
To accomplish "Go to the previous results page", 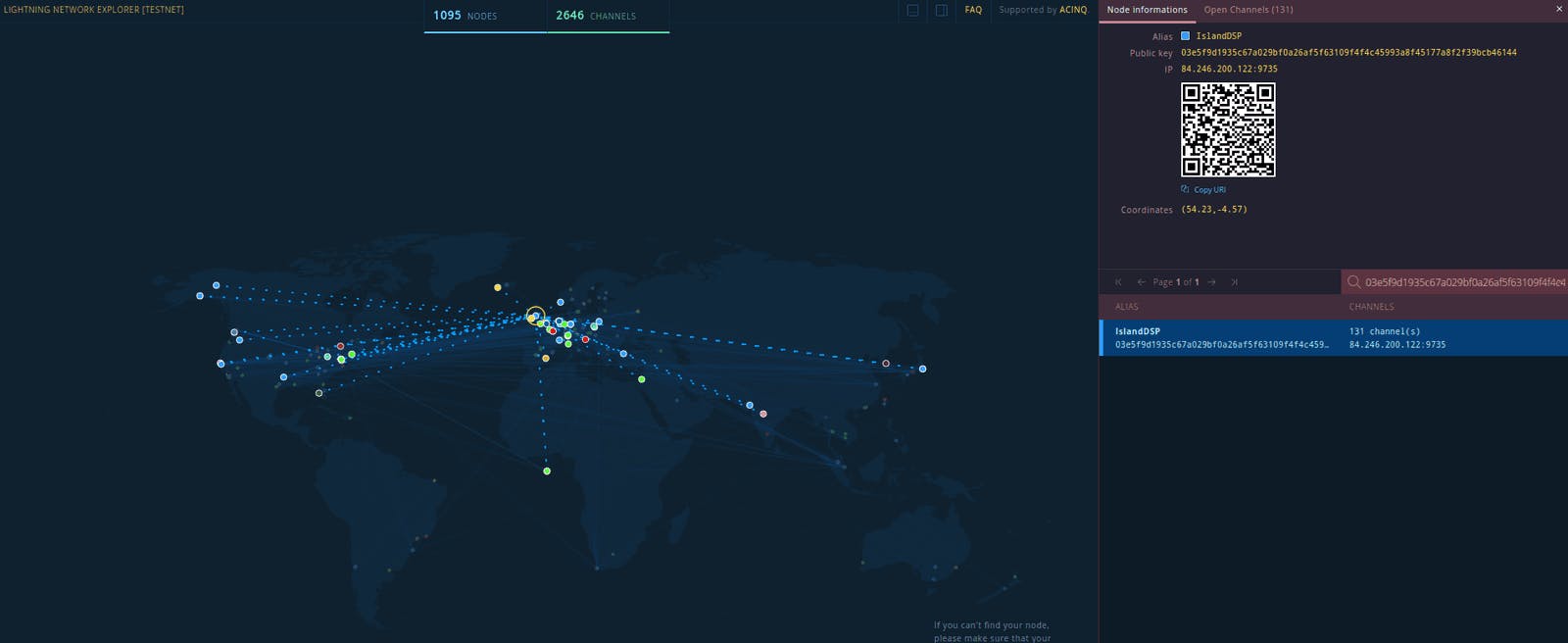I will pos(1141,282).
